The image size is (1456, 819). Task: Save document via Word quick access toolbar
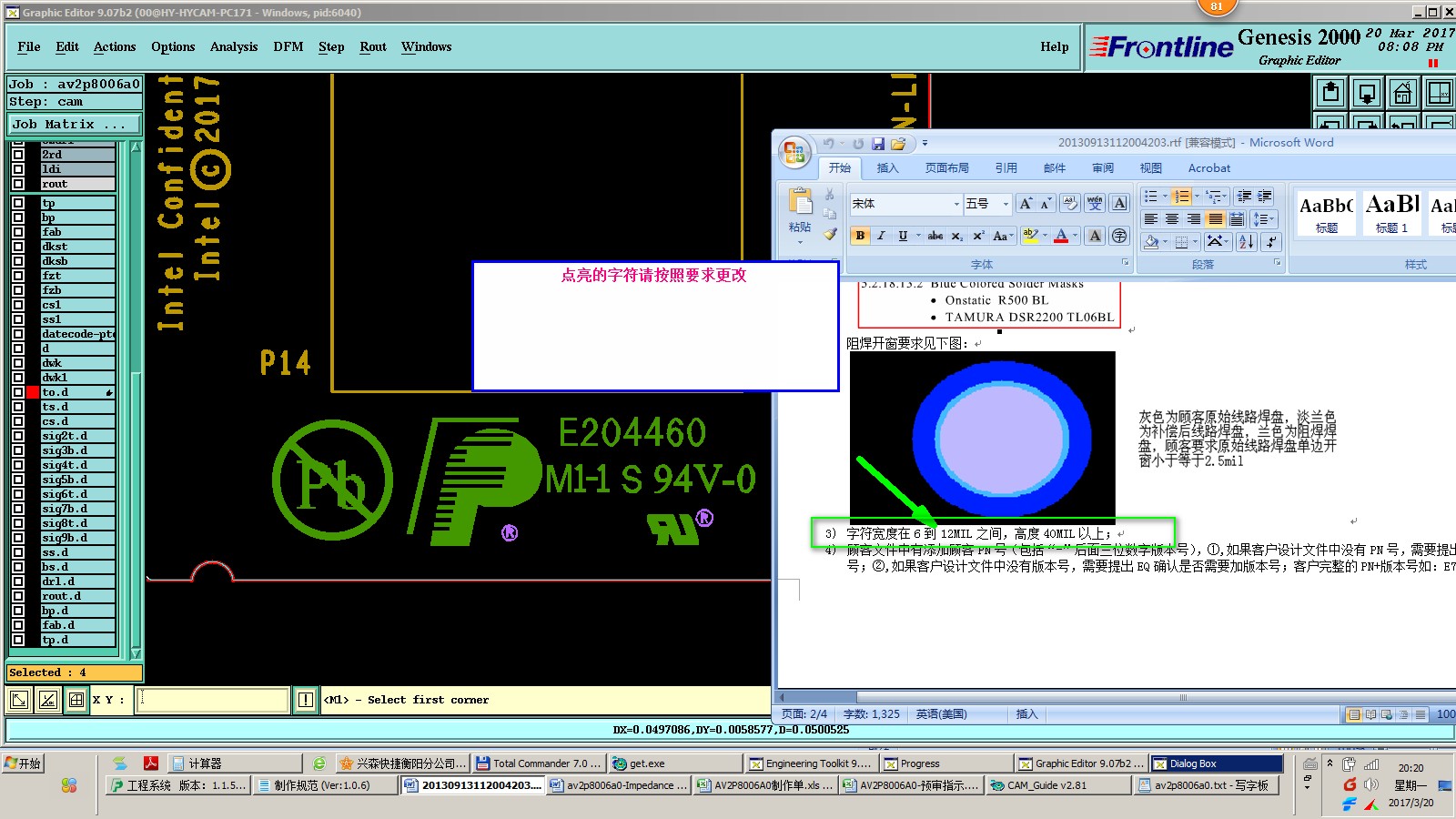click(x=878, y=144)
